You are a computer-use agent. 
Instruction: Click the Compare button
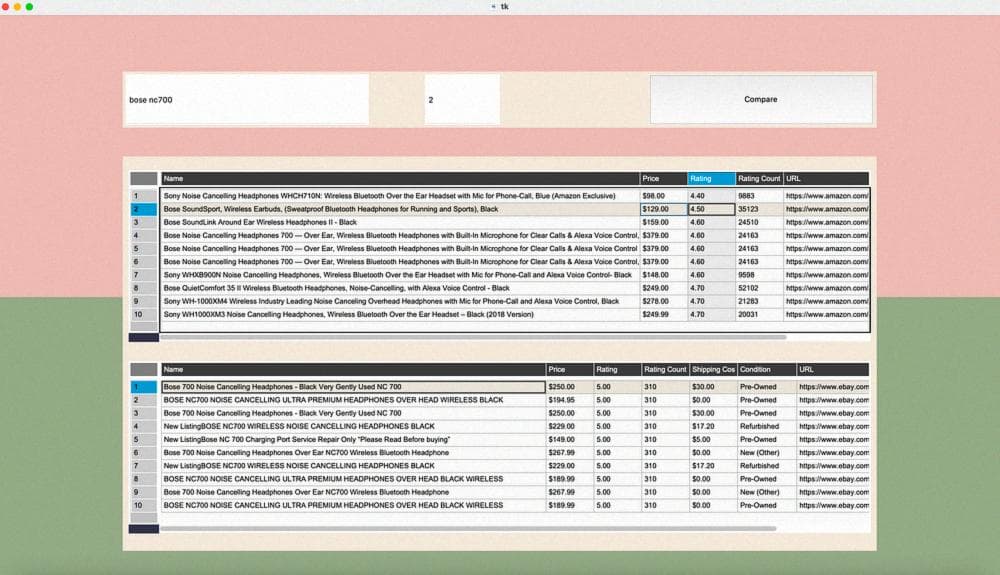click(760, 99)
